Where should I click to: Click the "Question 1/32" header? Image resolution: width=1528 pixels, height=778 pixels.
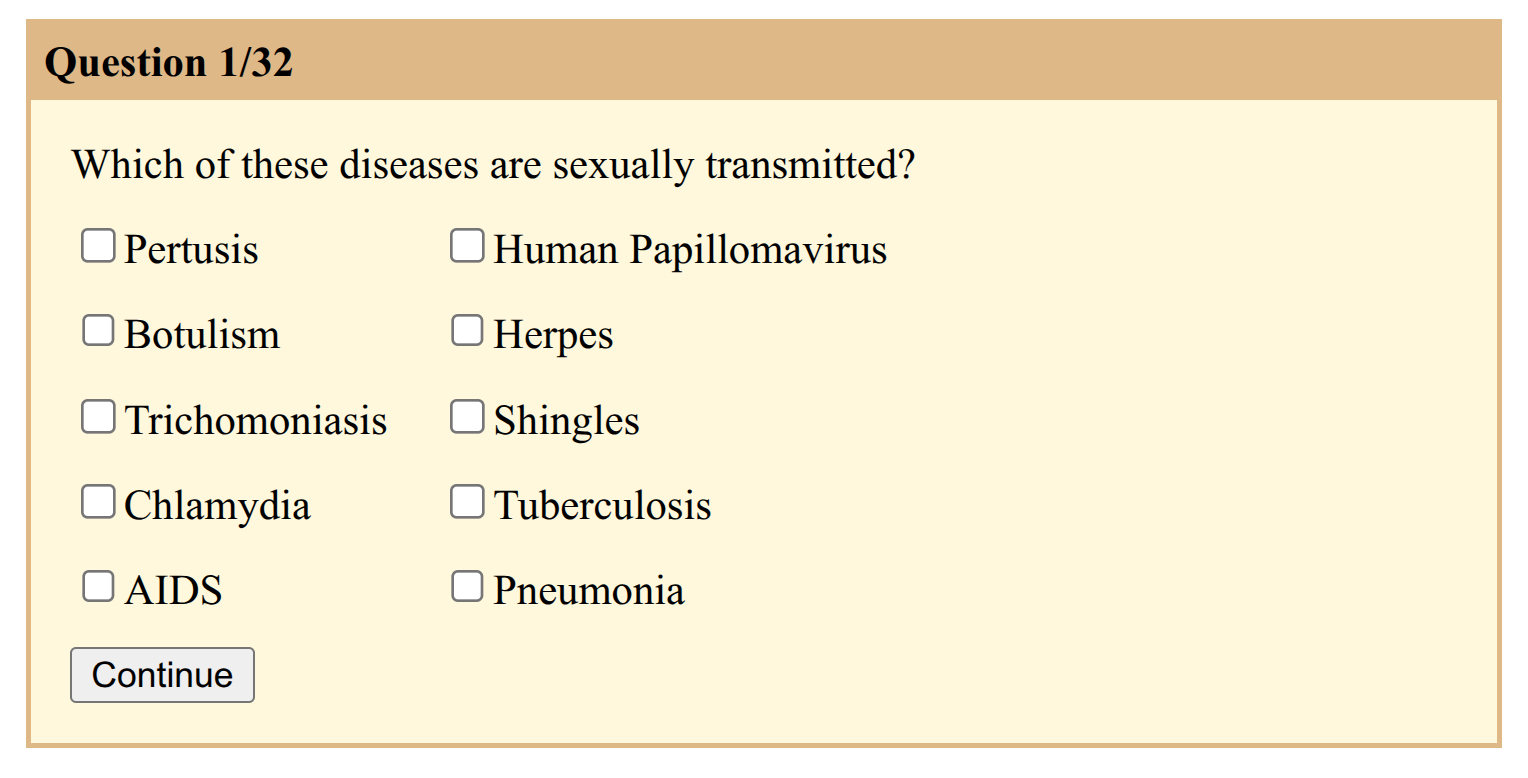pyautogui.click(x=169, y=63)
